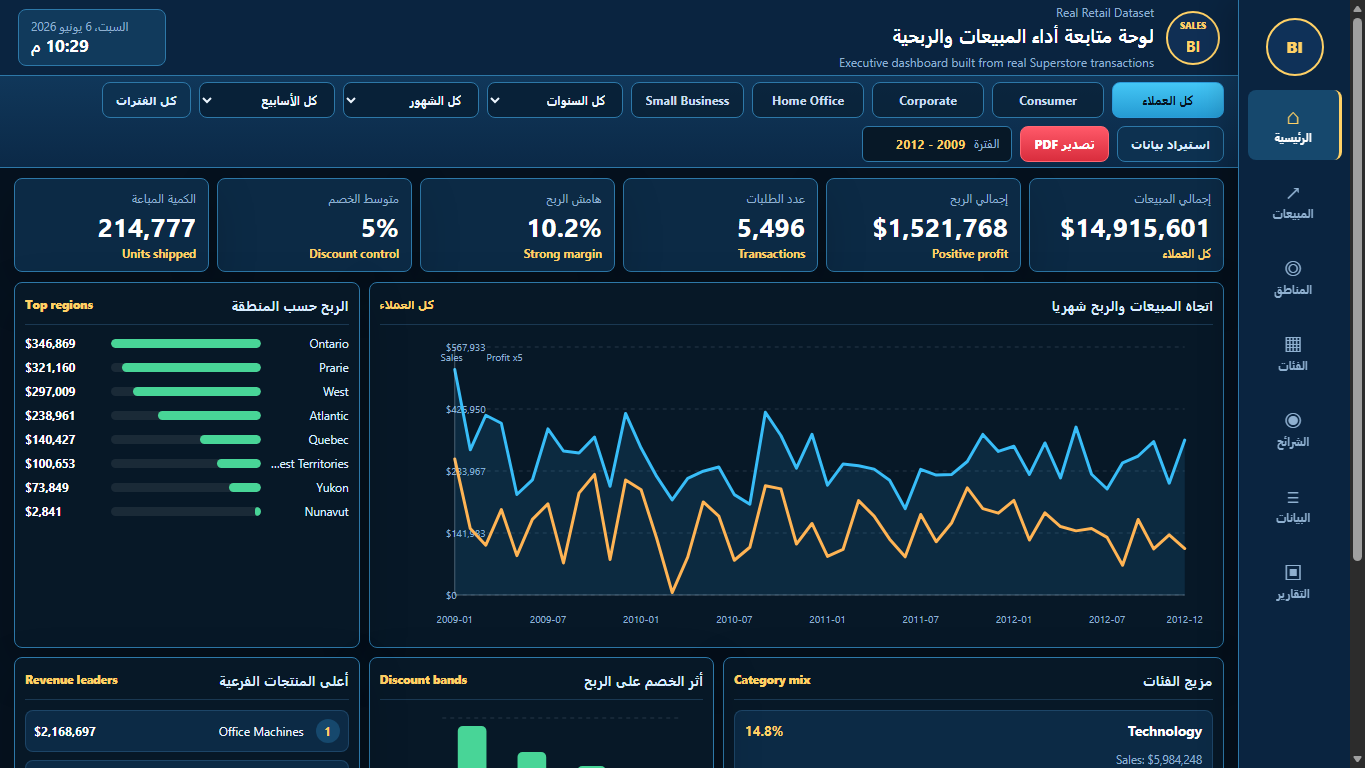Click the Category mix label
The image size is (1365, 768).
772,680
